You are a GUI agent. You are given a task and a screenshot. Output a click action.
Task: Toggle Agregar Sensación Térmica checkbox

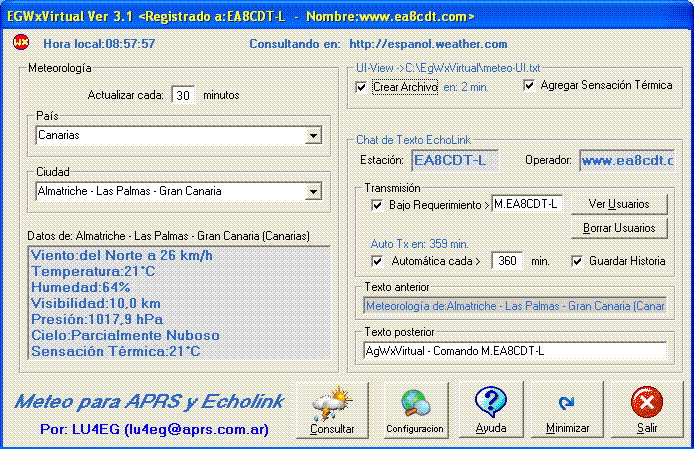[x=529, y=85]
